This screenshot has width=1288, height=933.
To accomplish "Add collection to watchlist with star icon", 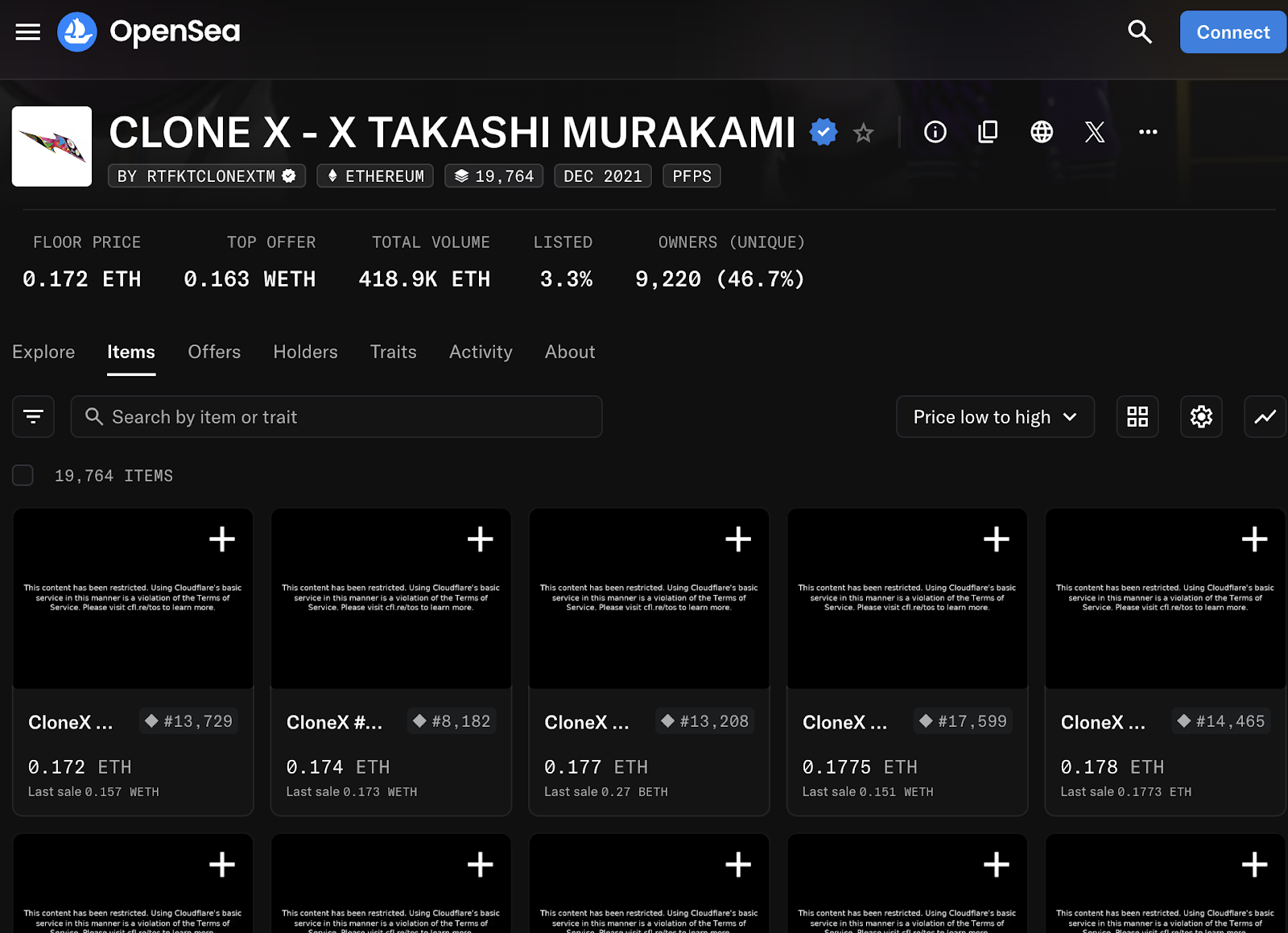I will pyautogui.click(x=863, y=133).
